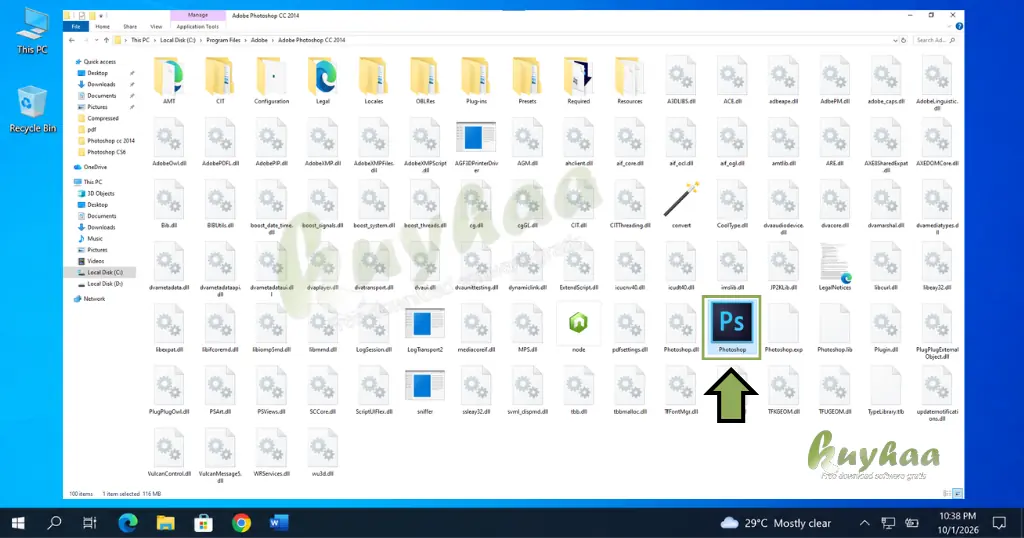This screenshot has height=538, width=1024.
Task: Show hidden icons in system tray
Action: 864,523
